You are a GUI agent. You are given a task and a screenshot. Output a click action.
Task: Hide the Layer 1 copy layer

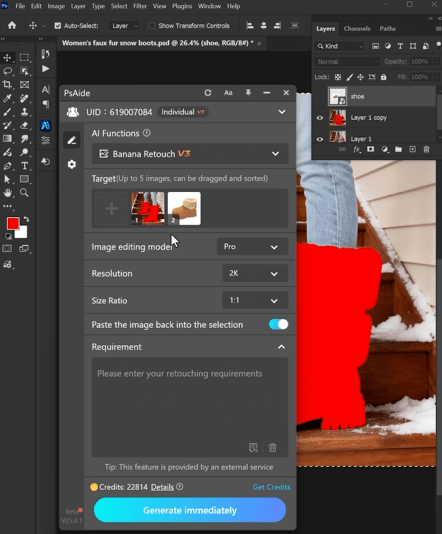(319, 118)
